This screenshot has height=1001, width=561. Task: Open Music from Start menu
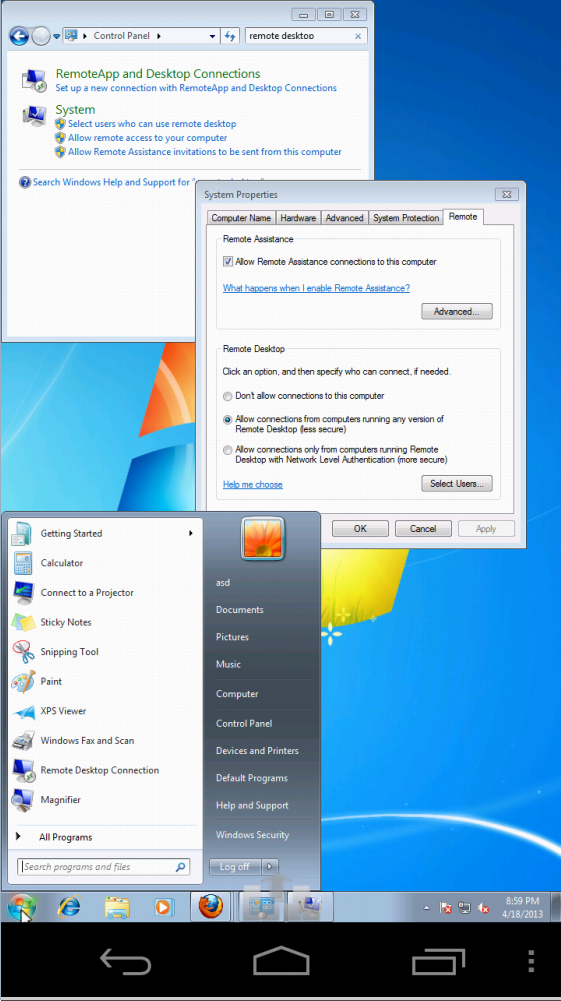coord(228,665)
